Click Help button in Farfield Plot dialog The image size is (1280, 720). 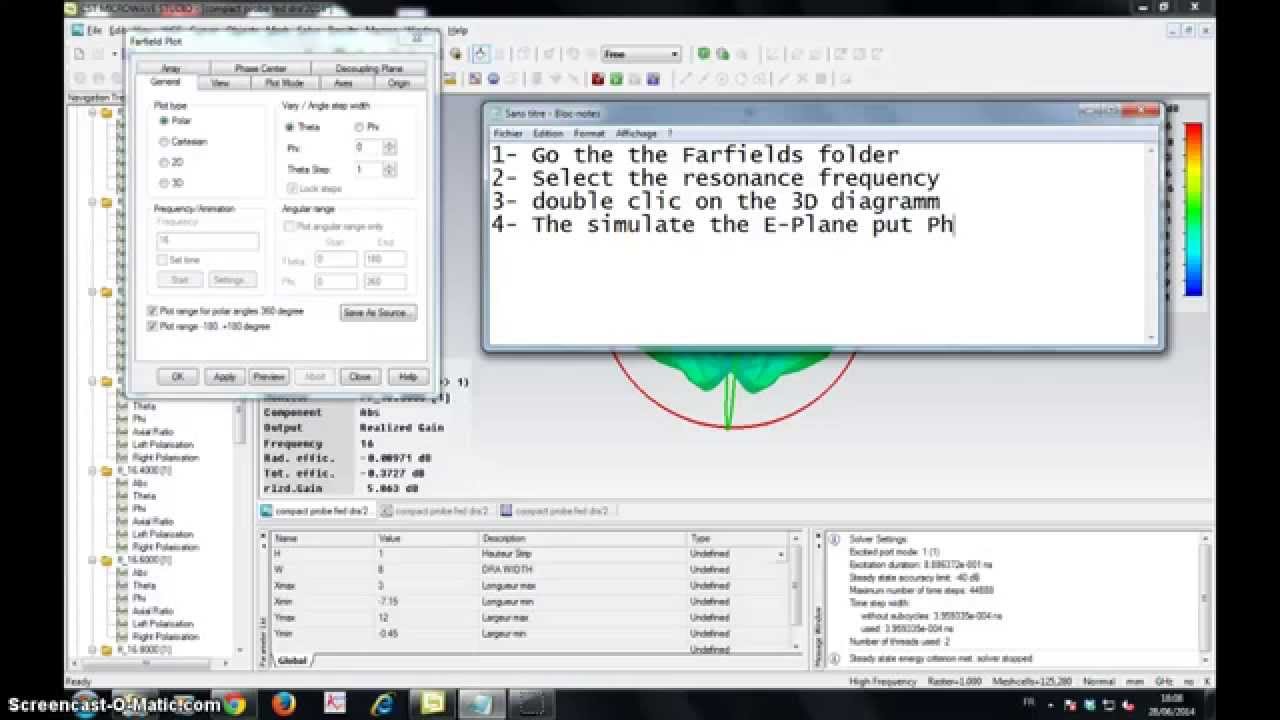pos(408,377)
